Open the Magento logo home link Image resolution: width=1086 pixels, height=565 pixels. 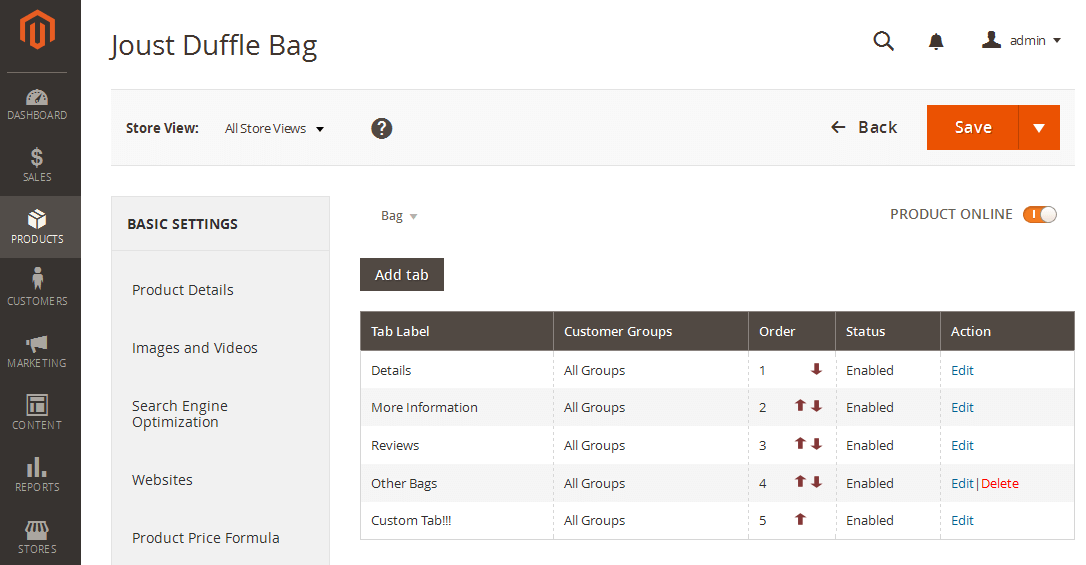[x=37, y=30]
